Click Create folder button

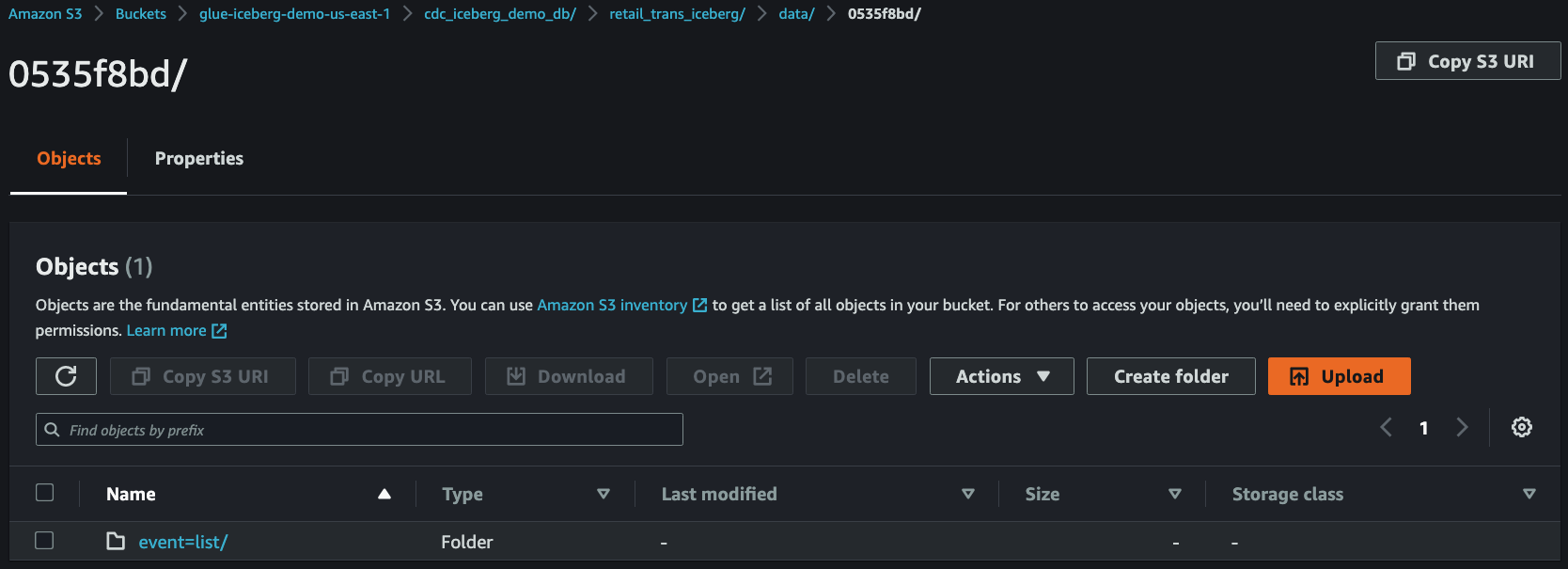pos(1170,376)
